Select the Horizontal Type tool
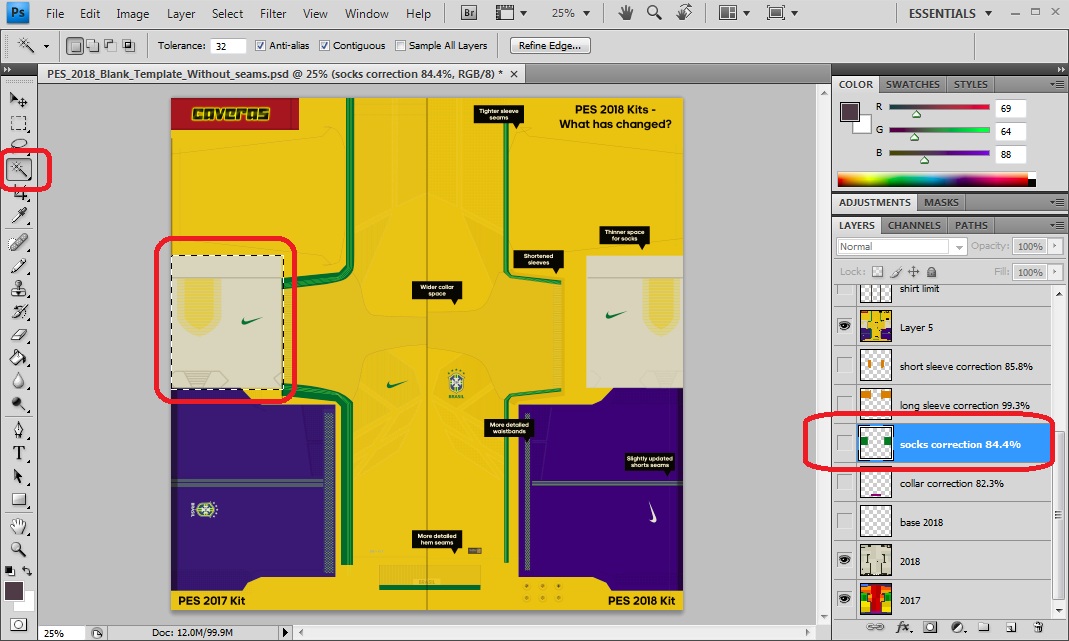 pyautogui.click(x=18, y=453)
